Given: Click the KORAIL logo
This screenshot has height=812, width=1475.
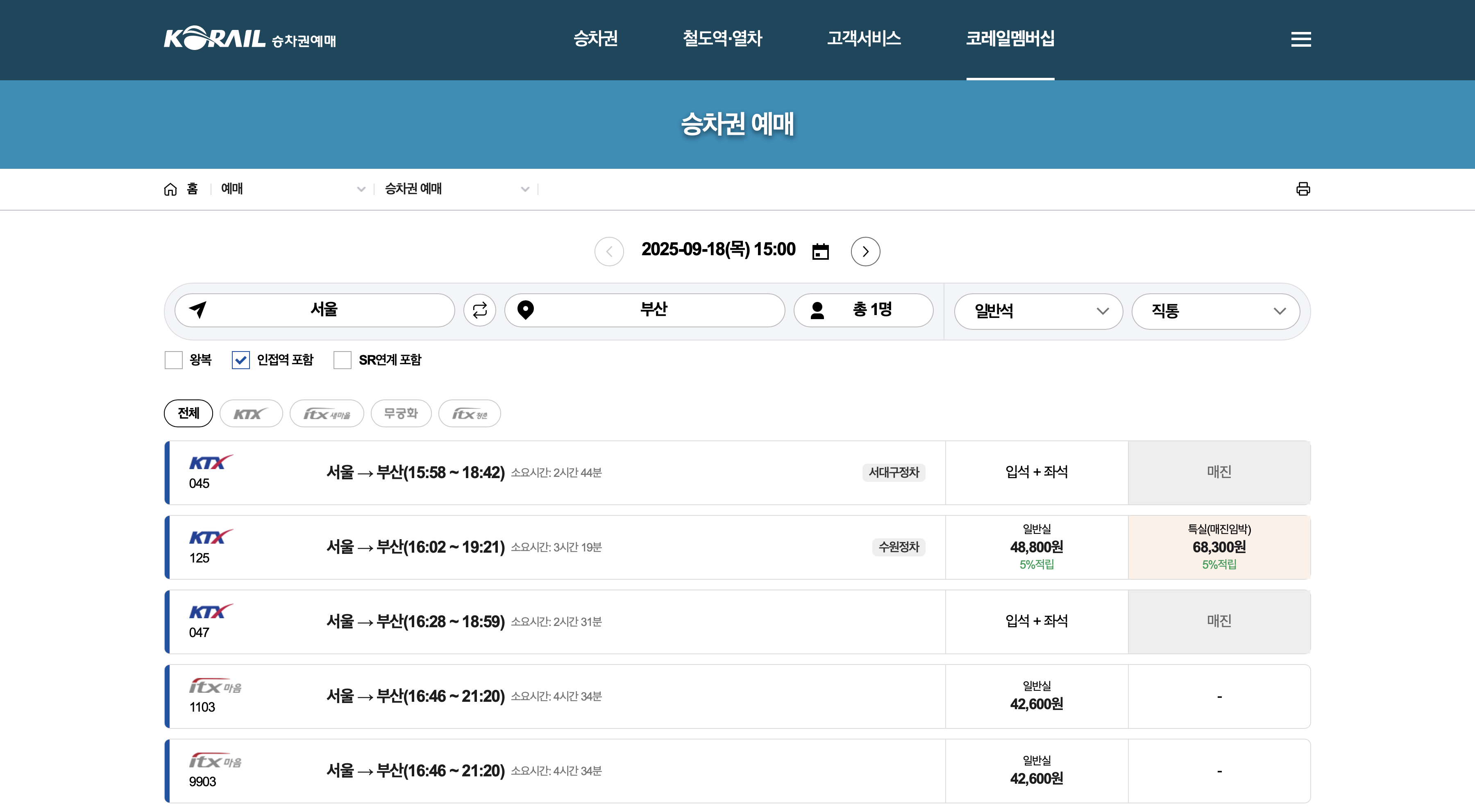Looking at the screenshot, I should (214, 39).
